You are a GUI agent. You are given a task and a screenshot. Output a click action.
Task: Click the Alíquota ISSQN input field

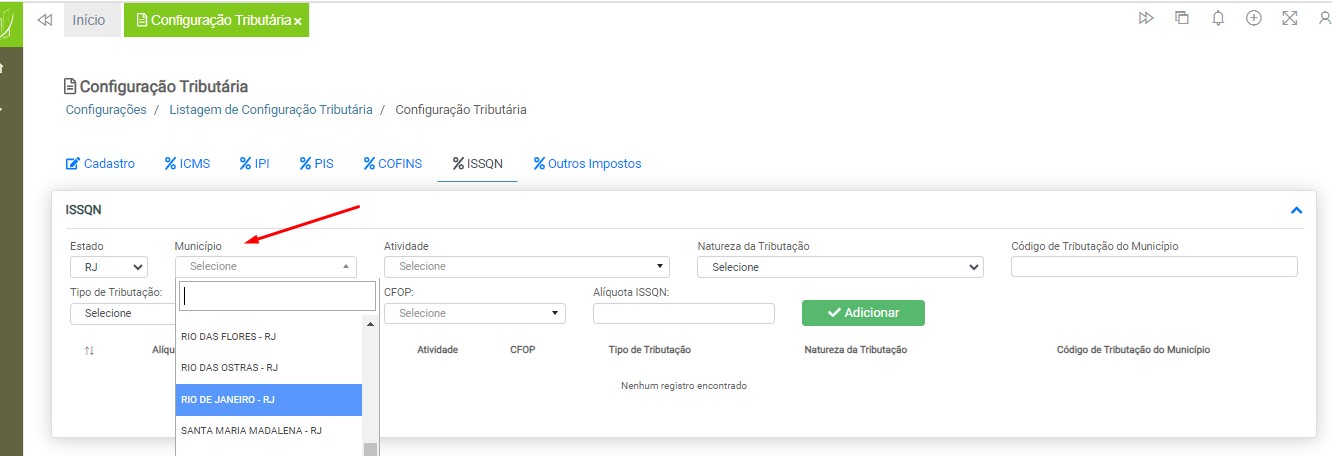(x=683, y=314)
